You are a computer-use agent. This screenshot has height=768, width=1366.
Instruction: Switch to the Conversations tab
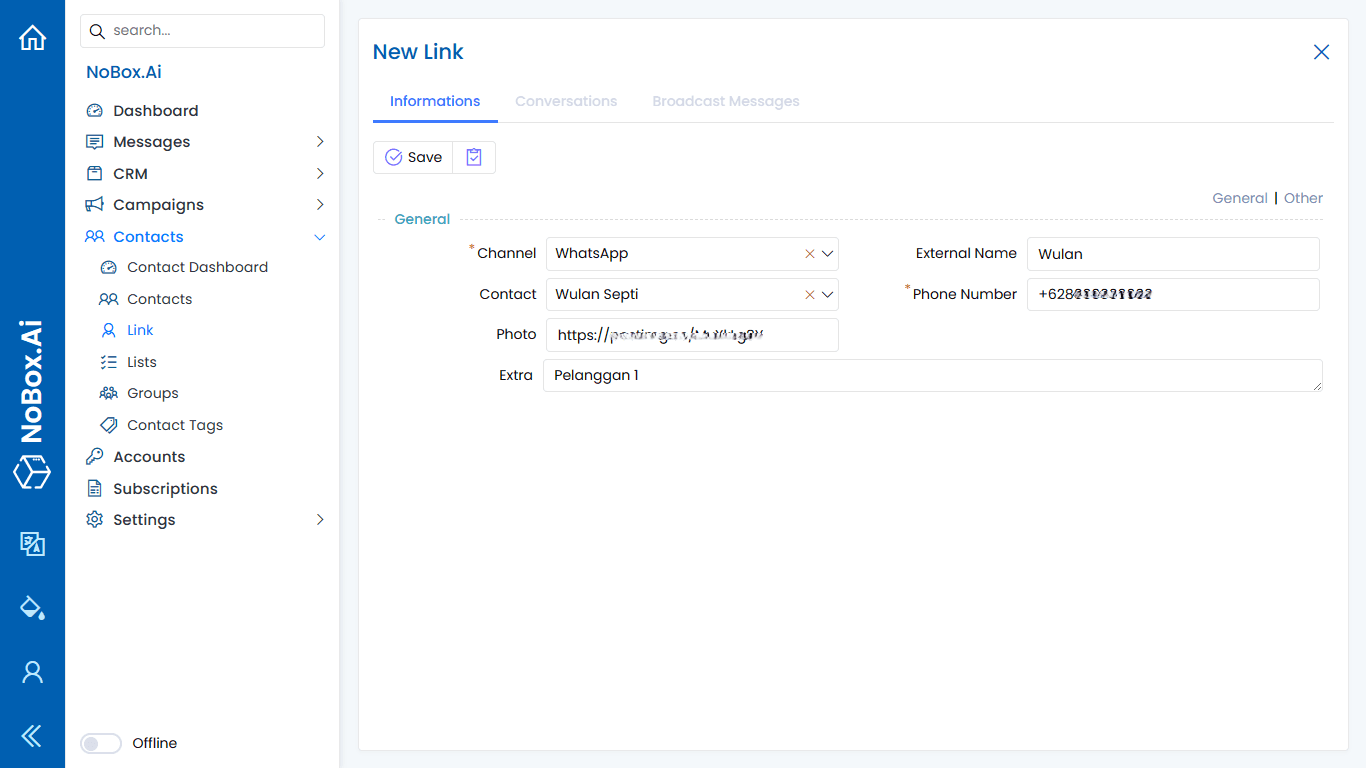tap(566, 101)
